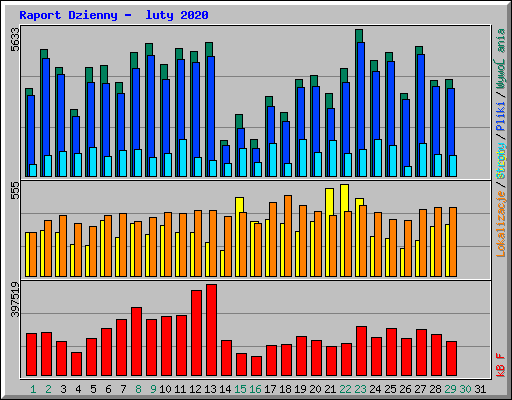Click the red KB bar for day 12
Image resolution: width=512 pixels, height=400 pixels.
[196, 333]
